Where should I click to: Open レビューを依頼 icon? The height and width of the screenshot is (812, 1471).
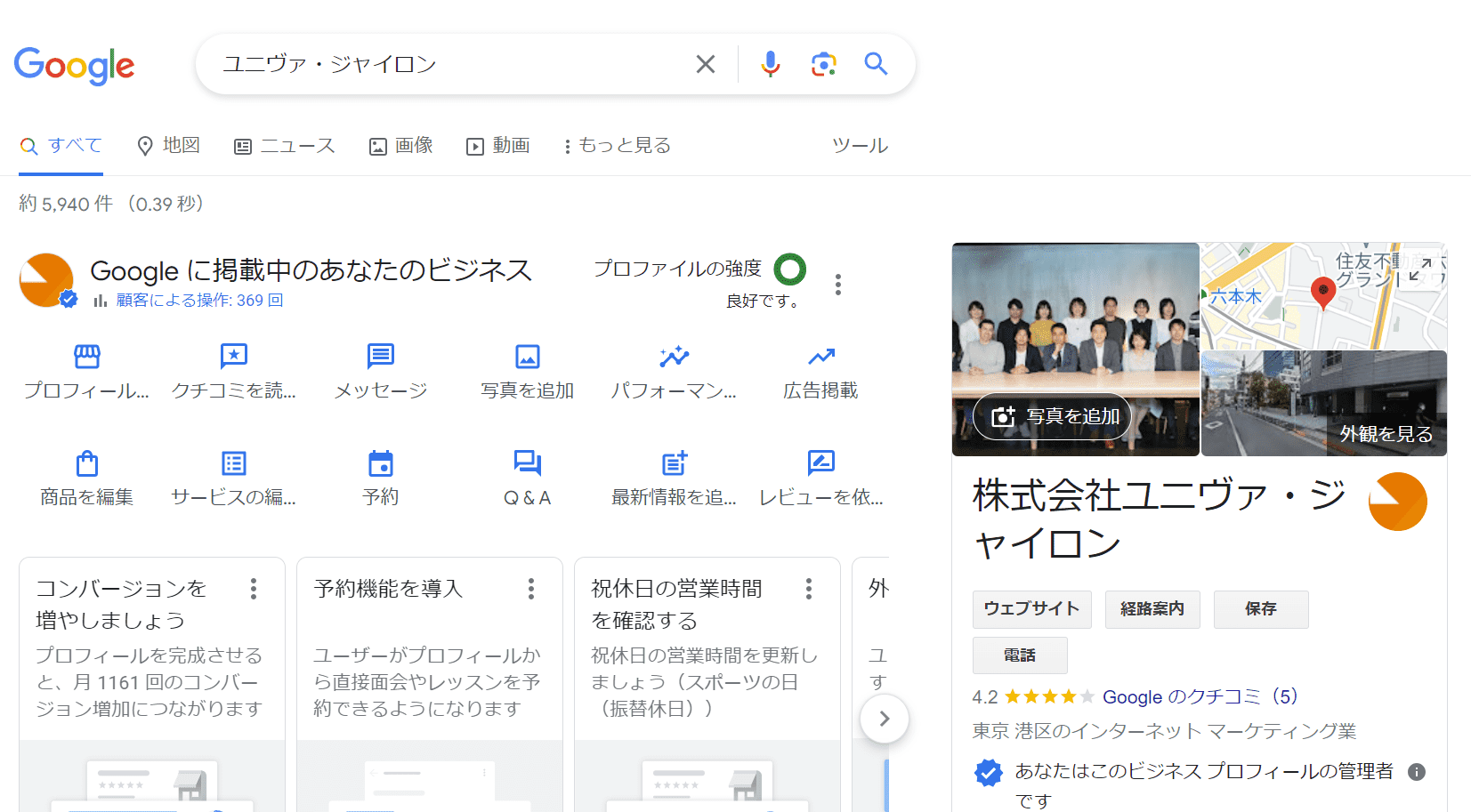pyautogui.click(x=821, y=462)
